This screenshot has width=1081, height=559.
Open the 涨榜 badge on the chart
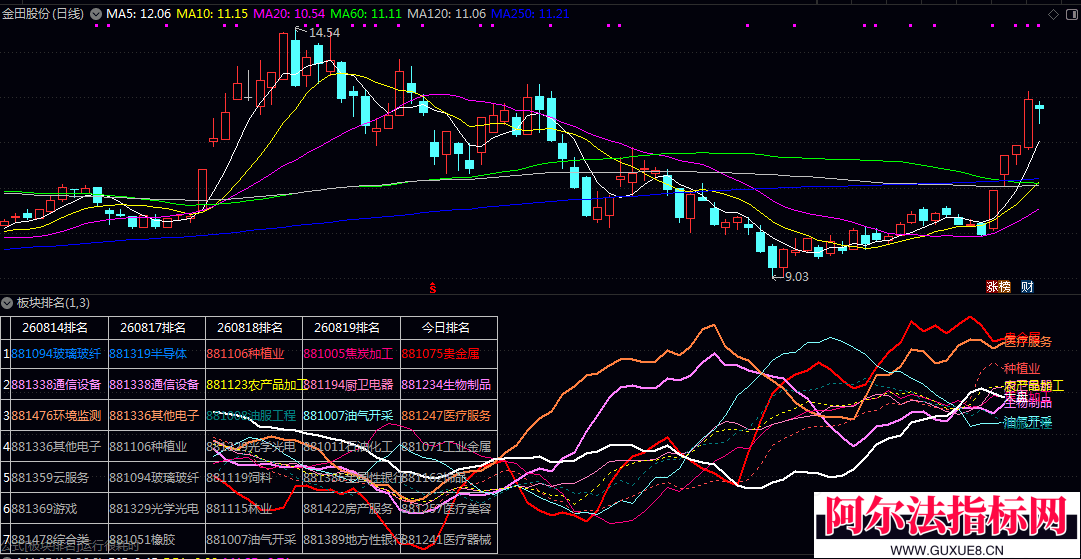998,287
